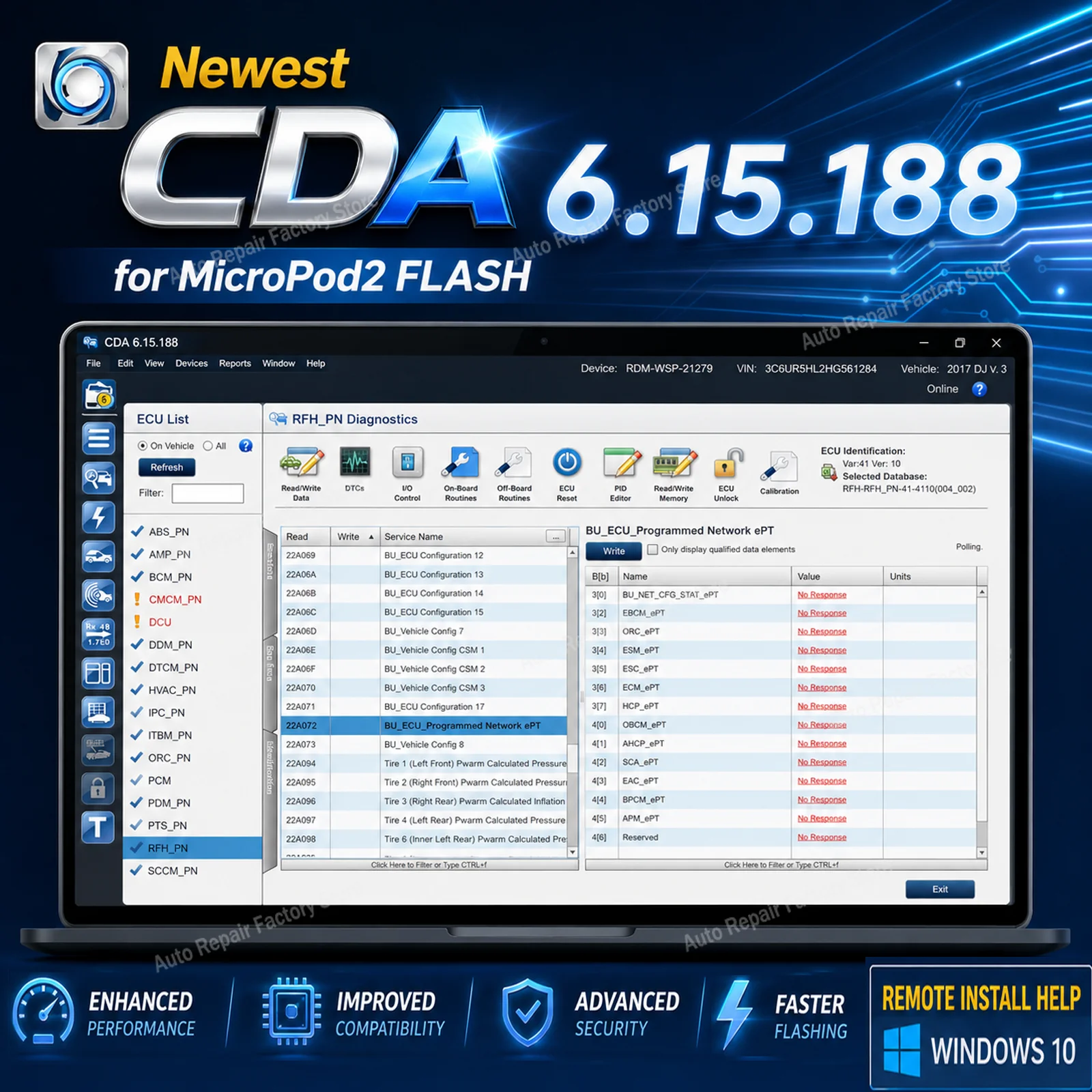Select the 22A073 BU_Vehicle Config 8 row

point(424,745)
